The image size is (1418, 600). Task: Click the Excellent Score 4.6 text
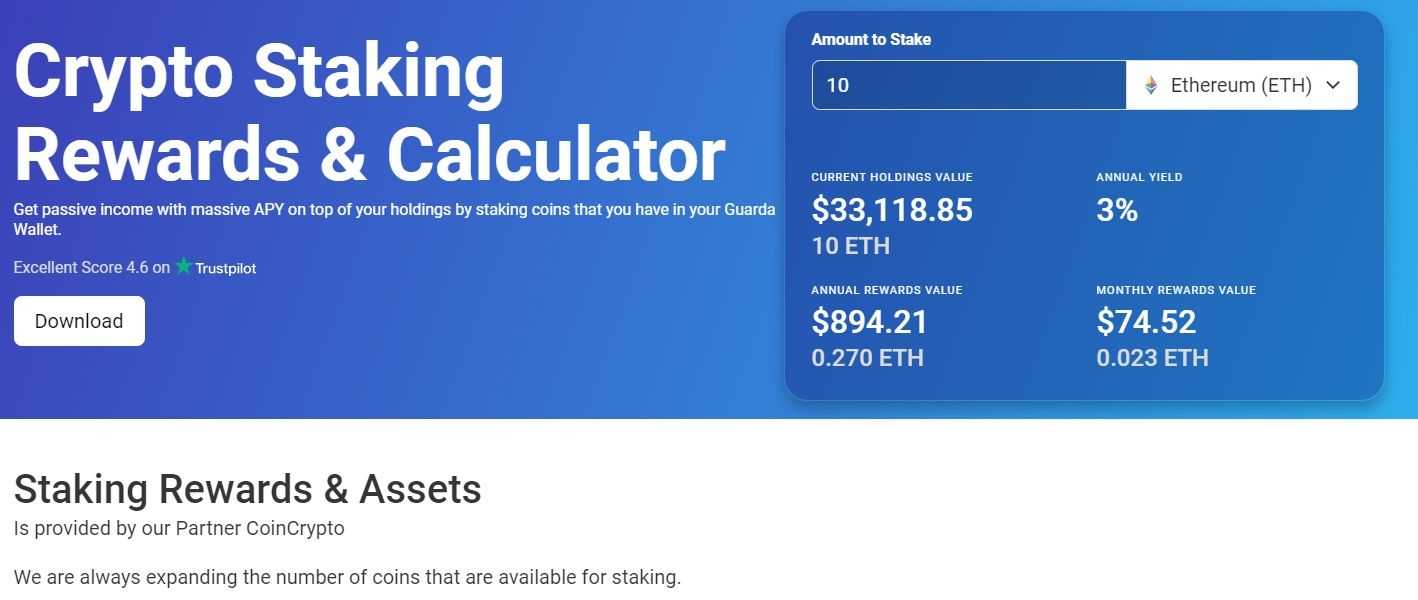[90, 267]
